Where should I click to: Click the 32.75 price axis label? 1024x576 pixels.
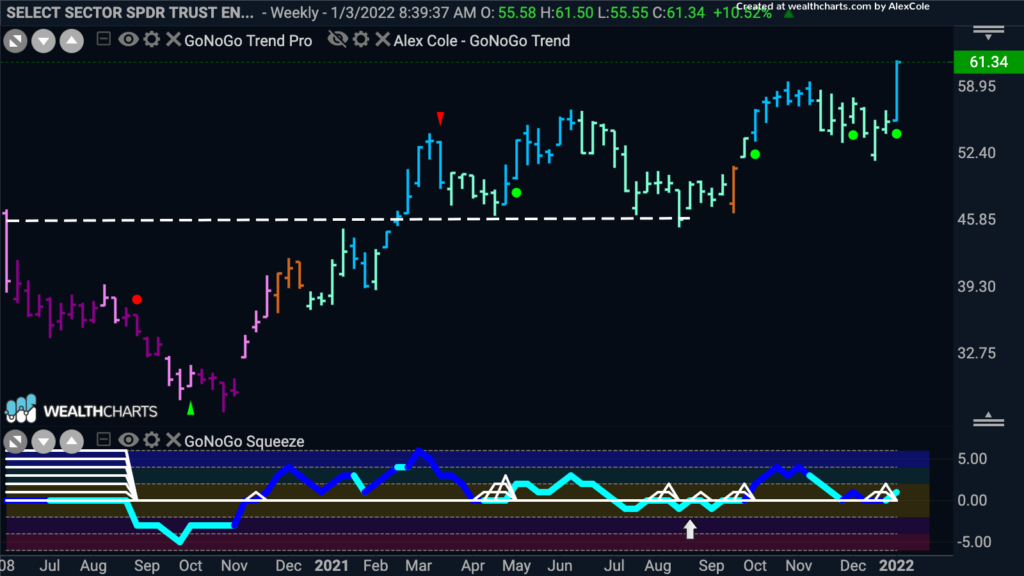pyautogui.click(x=976, y=353)
